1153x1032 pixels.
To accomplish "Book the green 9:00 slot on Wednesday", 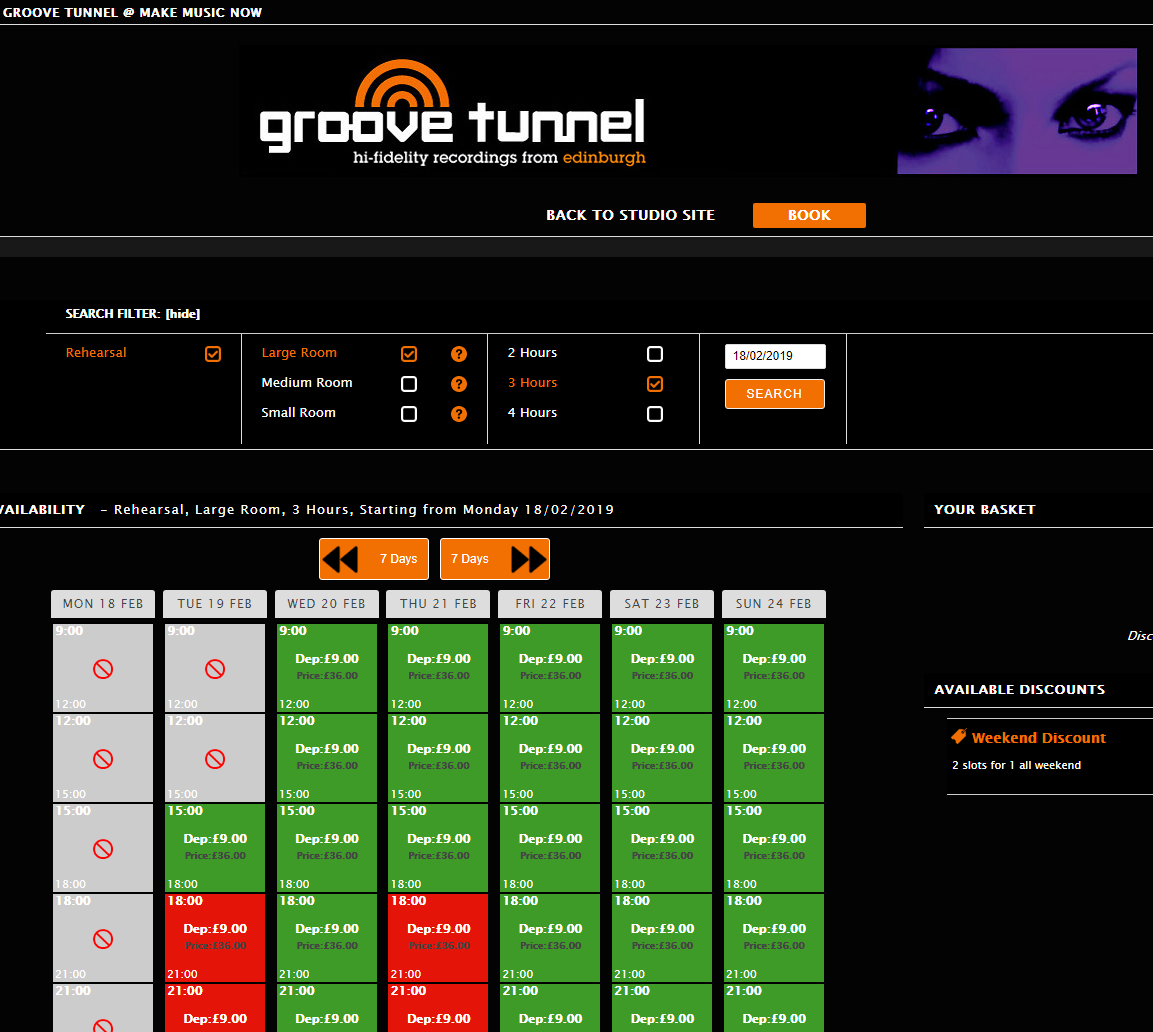I will [326, 667].
